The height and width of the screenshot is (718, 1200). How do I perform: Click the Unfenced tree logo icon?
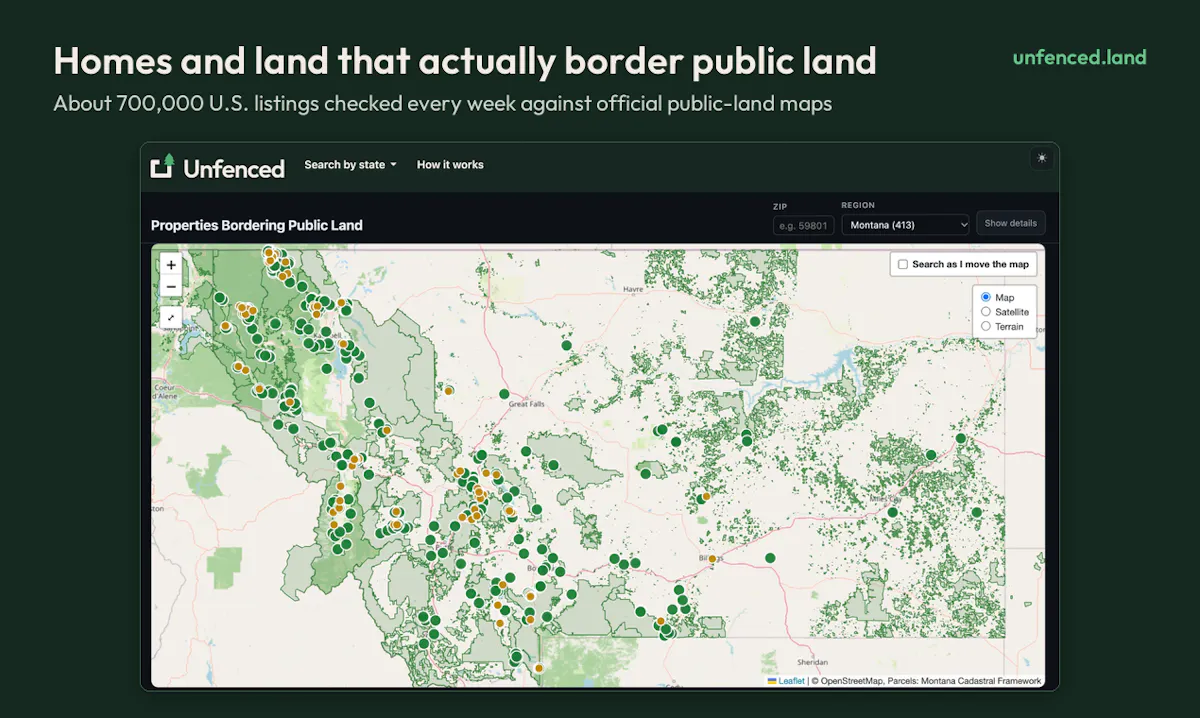click(x=163, y=166)
